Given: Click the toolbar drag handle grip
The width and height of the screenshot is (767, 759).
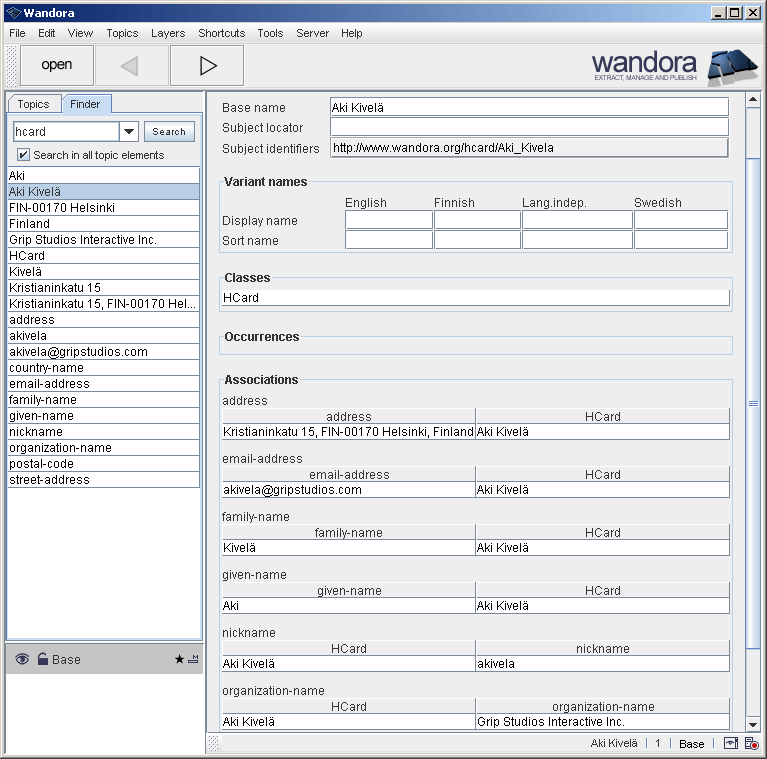Looking at the screenshot, I should [11, 66].
